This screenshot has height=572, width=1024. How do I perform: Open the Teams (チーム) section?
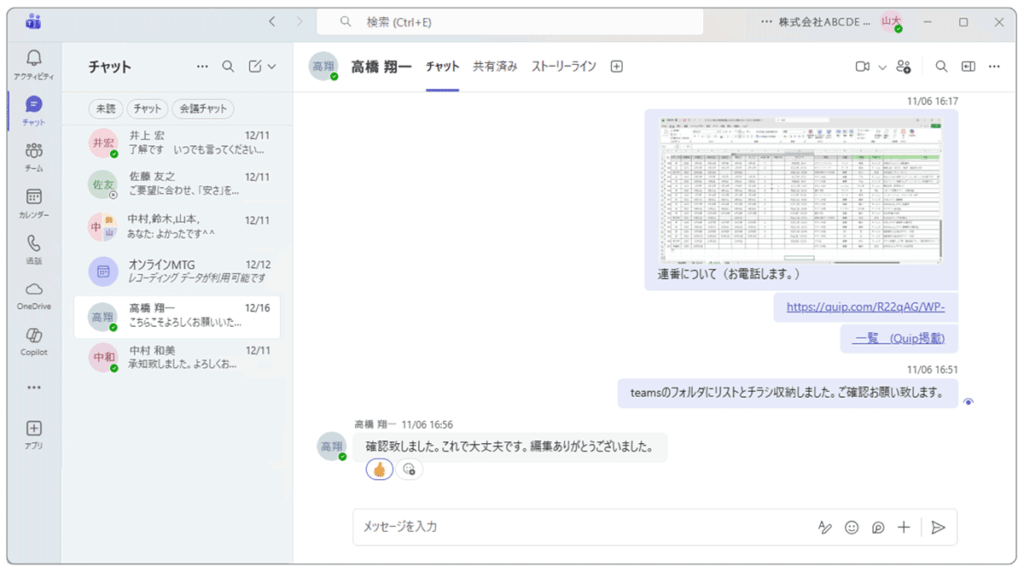pyautogui.click(x=34, y=157)
